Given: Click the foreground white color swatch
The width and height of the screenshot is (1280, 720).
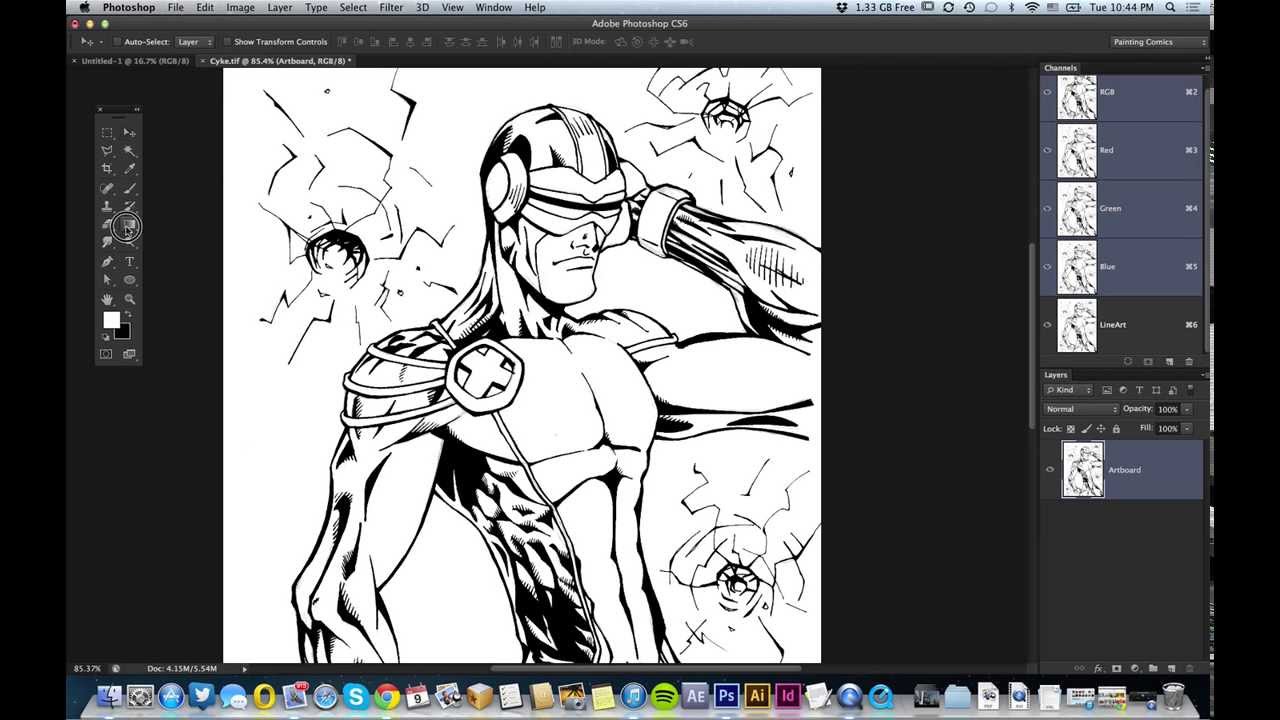Looking at the screenshot, I should pyautogui.click(x=110, y=319).
